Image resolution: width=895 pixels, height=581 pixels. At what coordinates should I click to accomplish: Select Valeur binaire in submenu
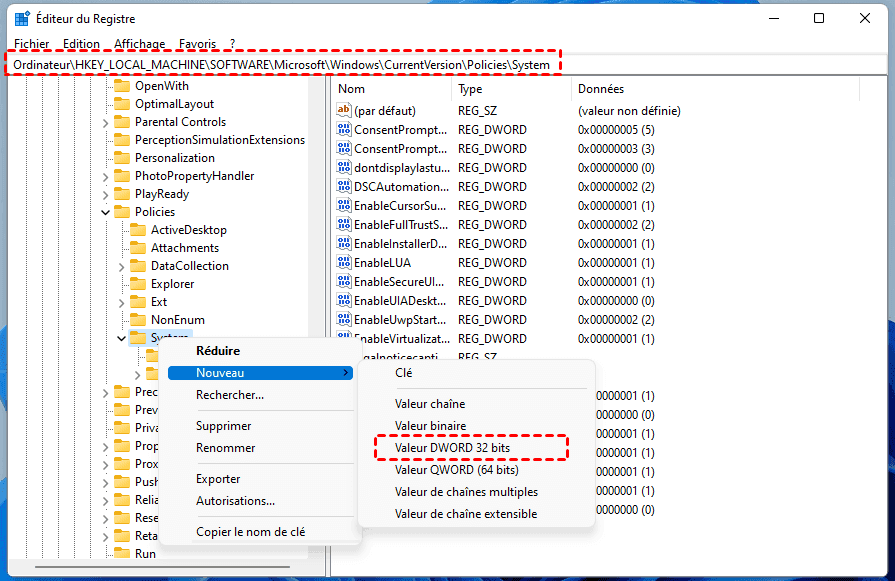pos(477,426)
